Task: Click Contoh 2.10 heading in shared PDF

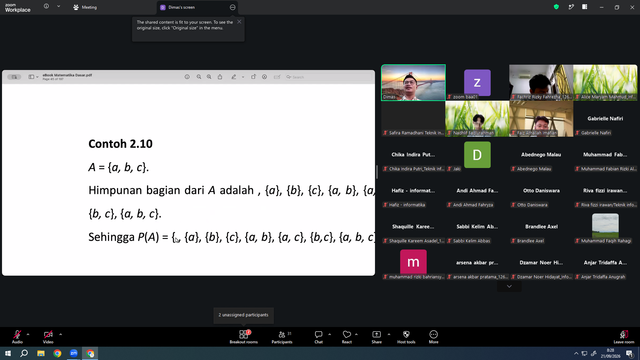Action: (x=120, y=144)
